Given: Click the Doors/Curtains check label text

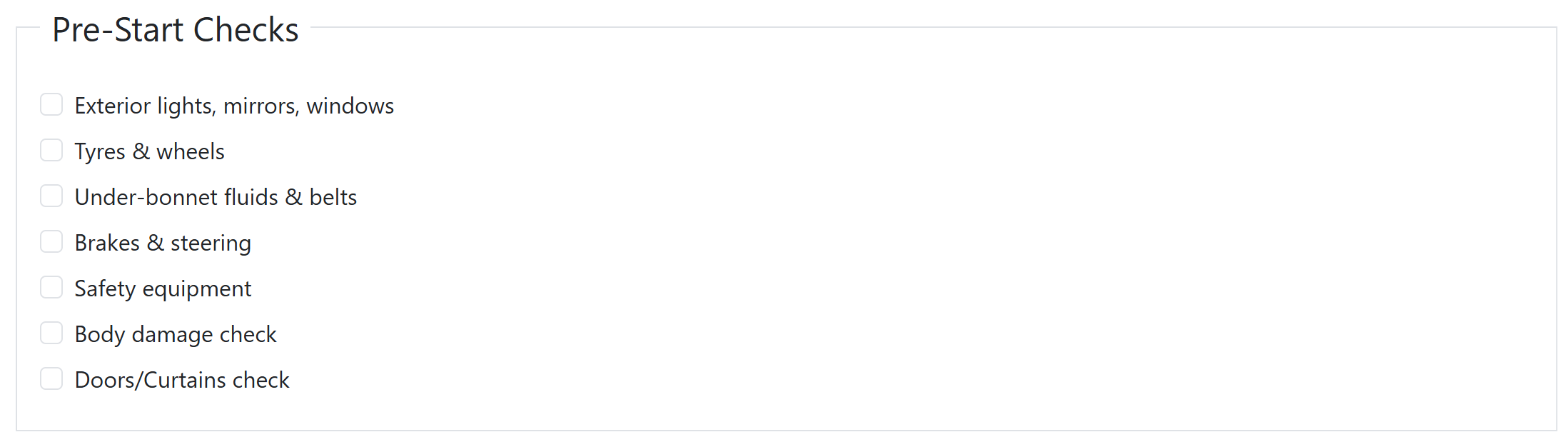Looking at the screenshot, I should click(182, 380).
